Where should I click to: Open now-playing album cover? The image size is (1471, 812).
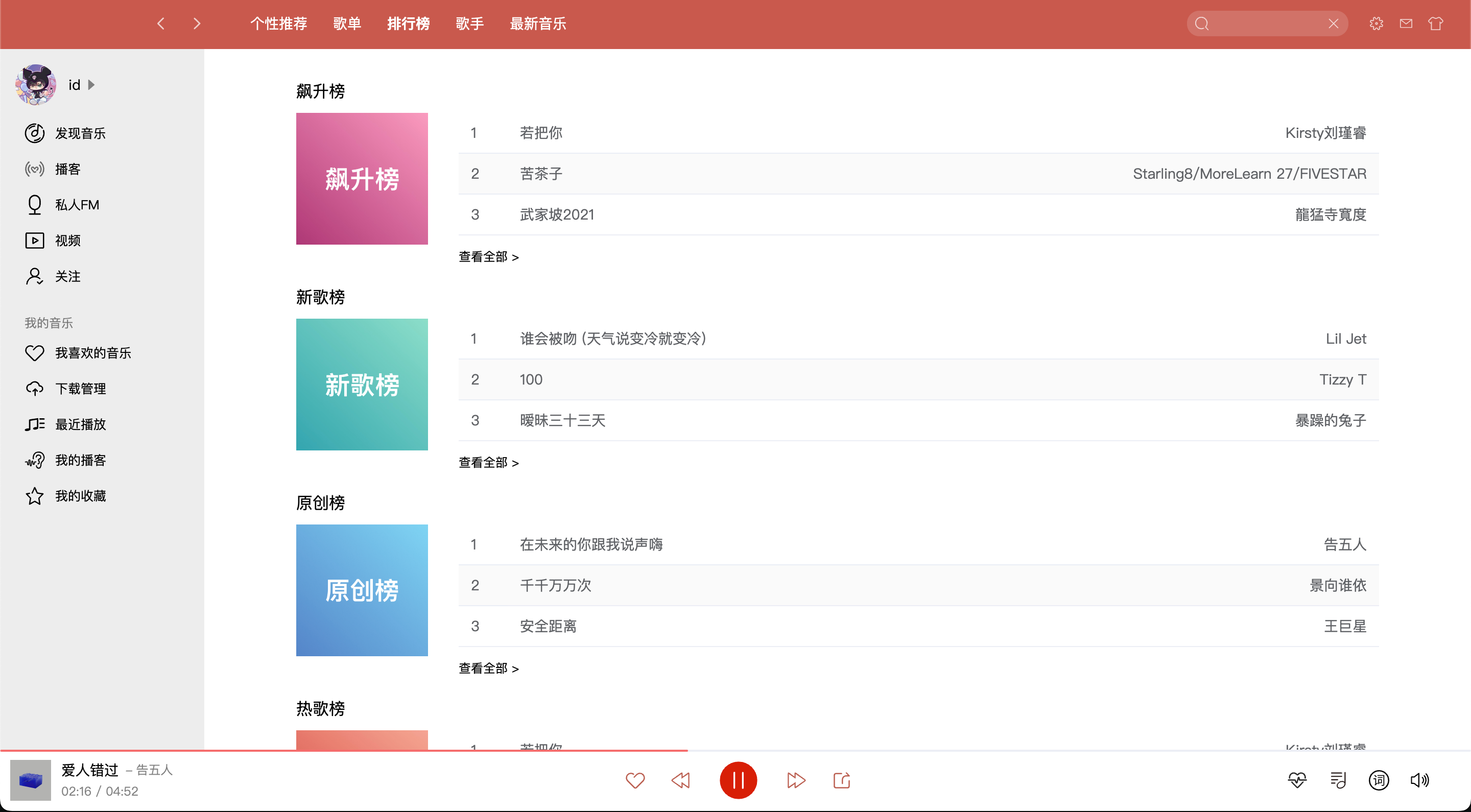click(31, 780)
